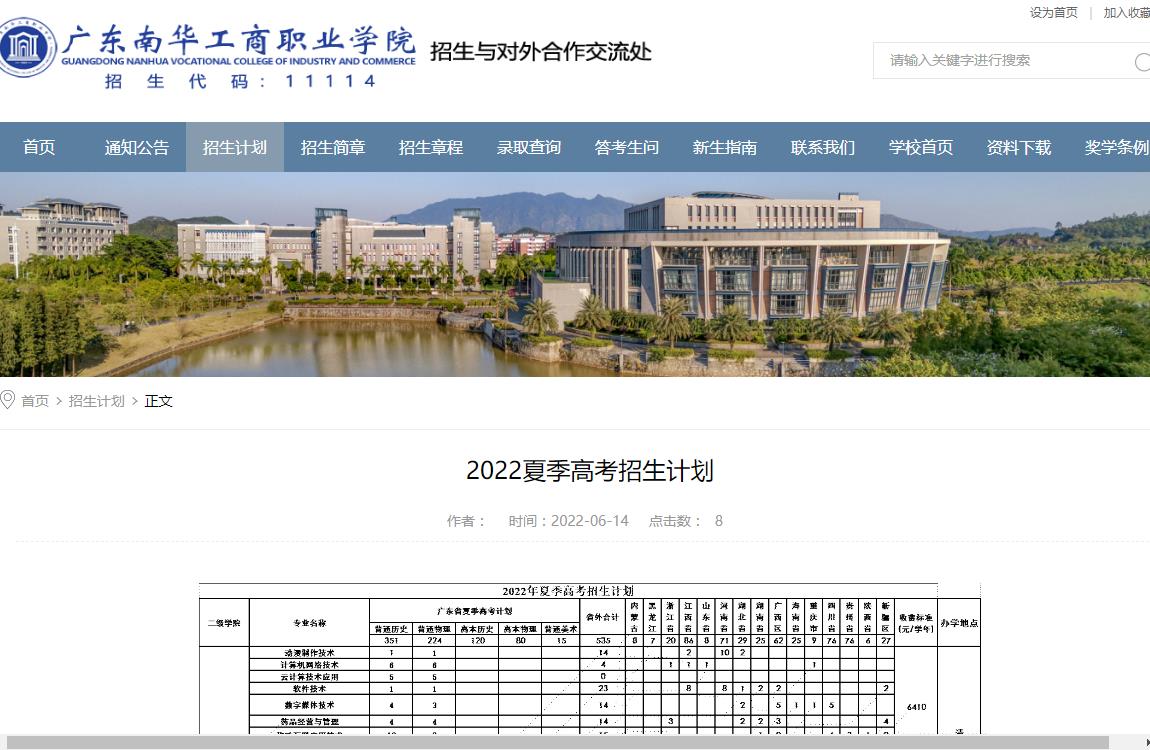Click the breadcrumb location pin icon
Image resolution: width=1150 pixels, height=750 pixels.
coord(8,401)
